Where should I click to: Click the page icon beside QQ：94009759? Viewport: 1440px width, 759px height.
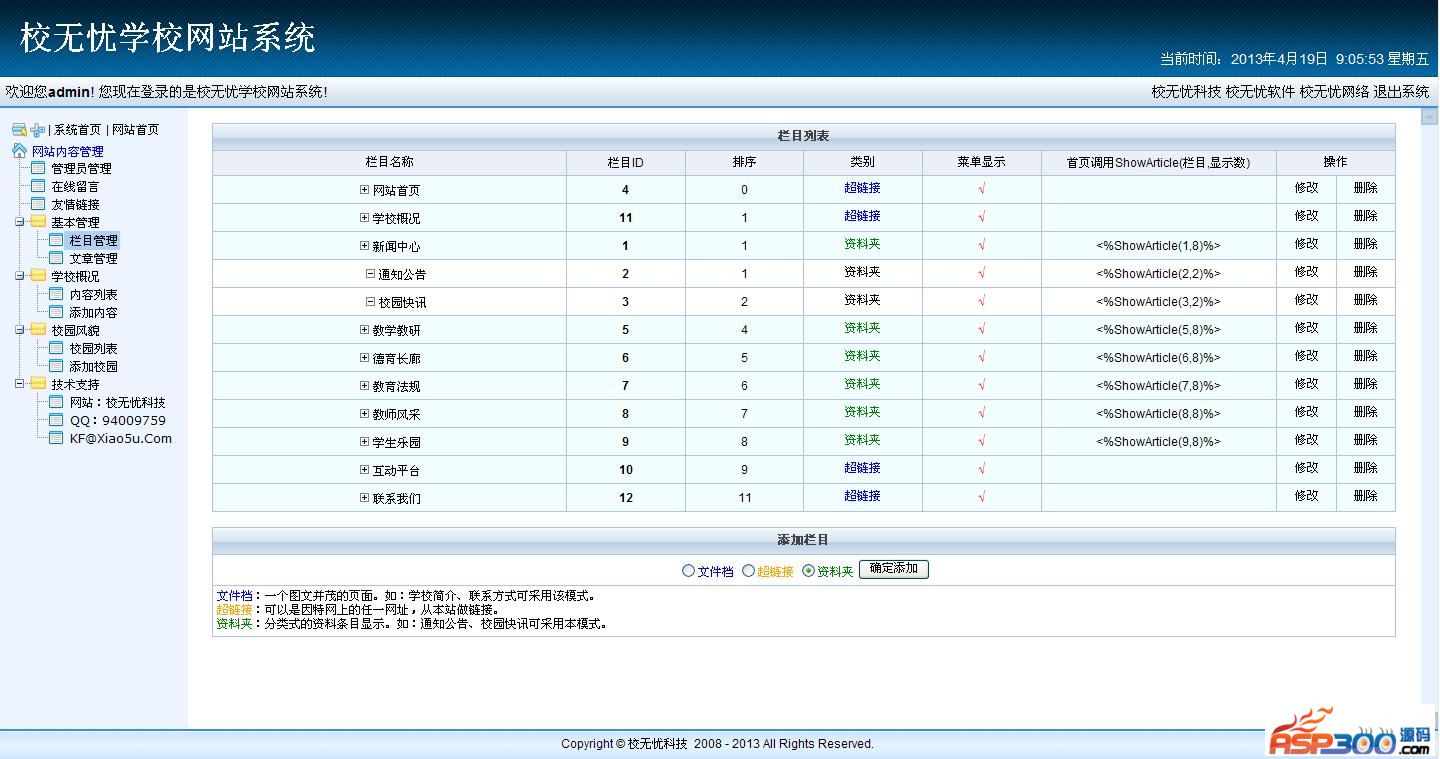coord(57,420)
